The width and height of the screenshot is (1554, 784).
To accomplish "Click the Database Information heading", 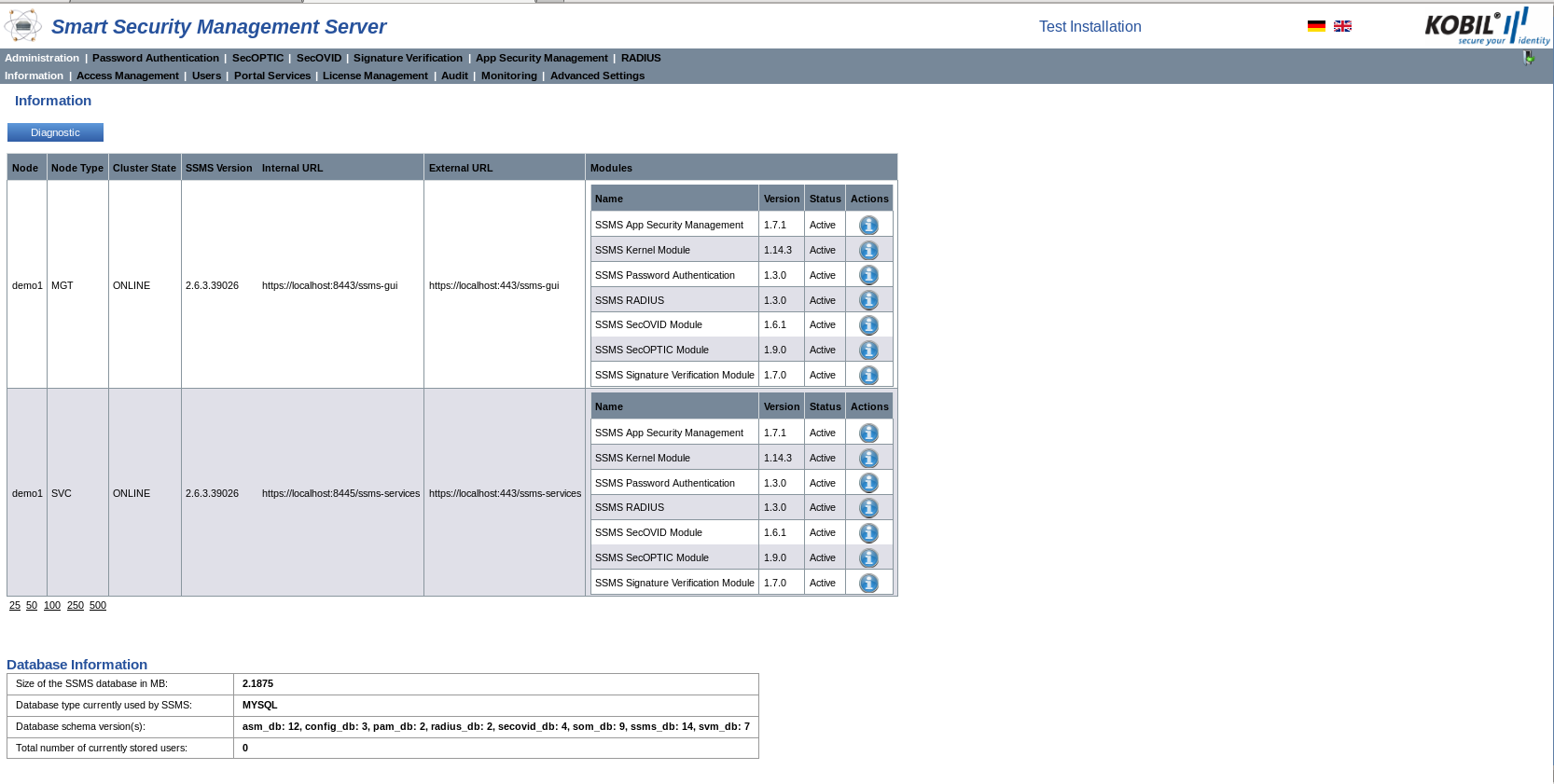I will point(76,665).
